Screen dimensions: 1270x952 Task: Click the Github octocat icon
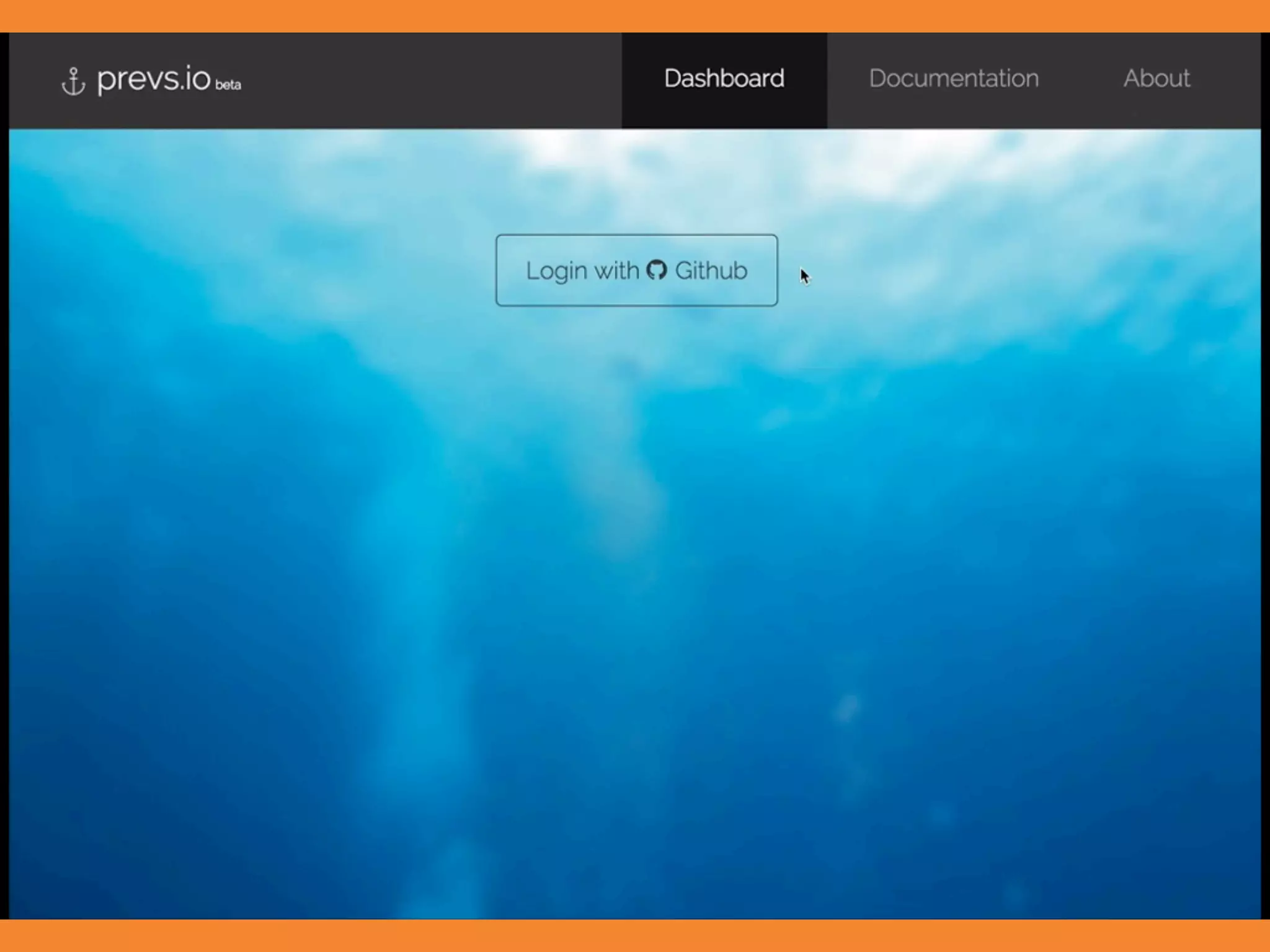coord(657,270)
